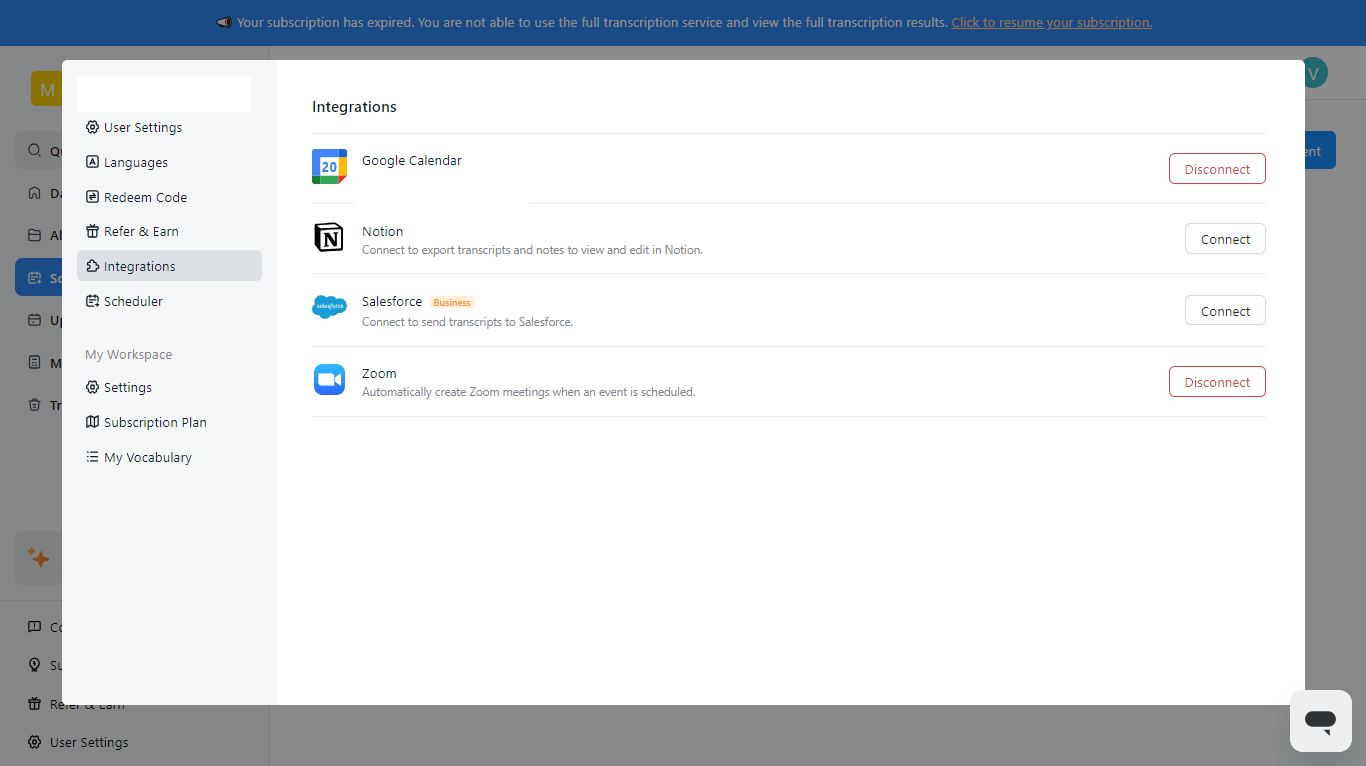Click the Scheduler calendar icon
Screen dimensions: 1366x766
point(92,301)
